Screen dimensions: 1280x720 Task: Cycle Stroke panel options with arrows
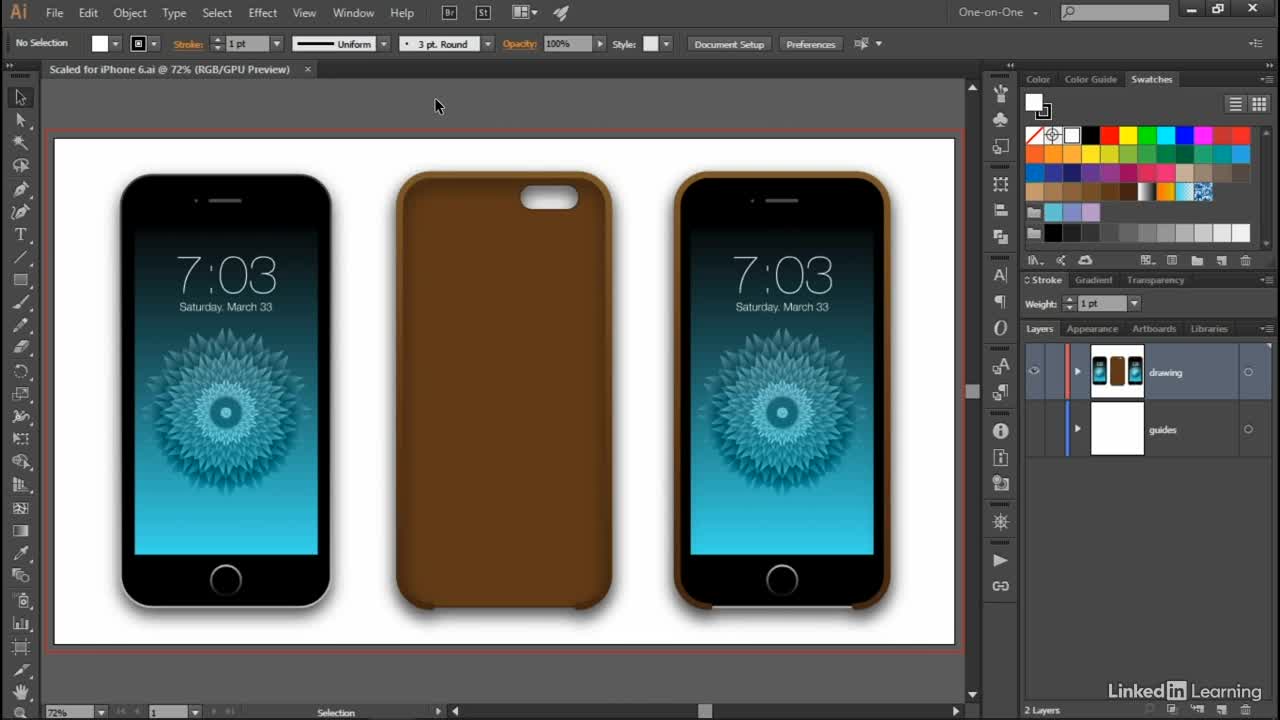point(1028,280)
